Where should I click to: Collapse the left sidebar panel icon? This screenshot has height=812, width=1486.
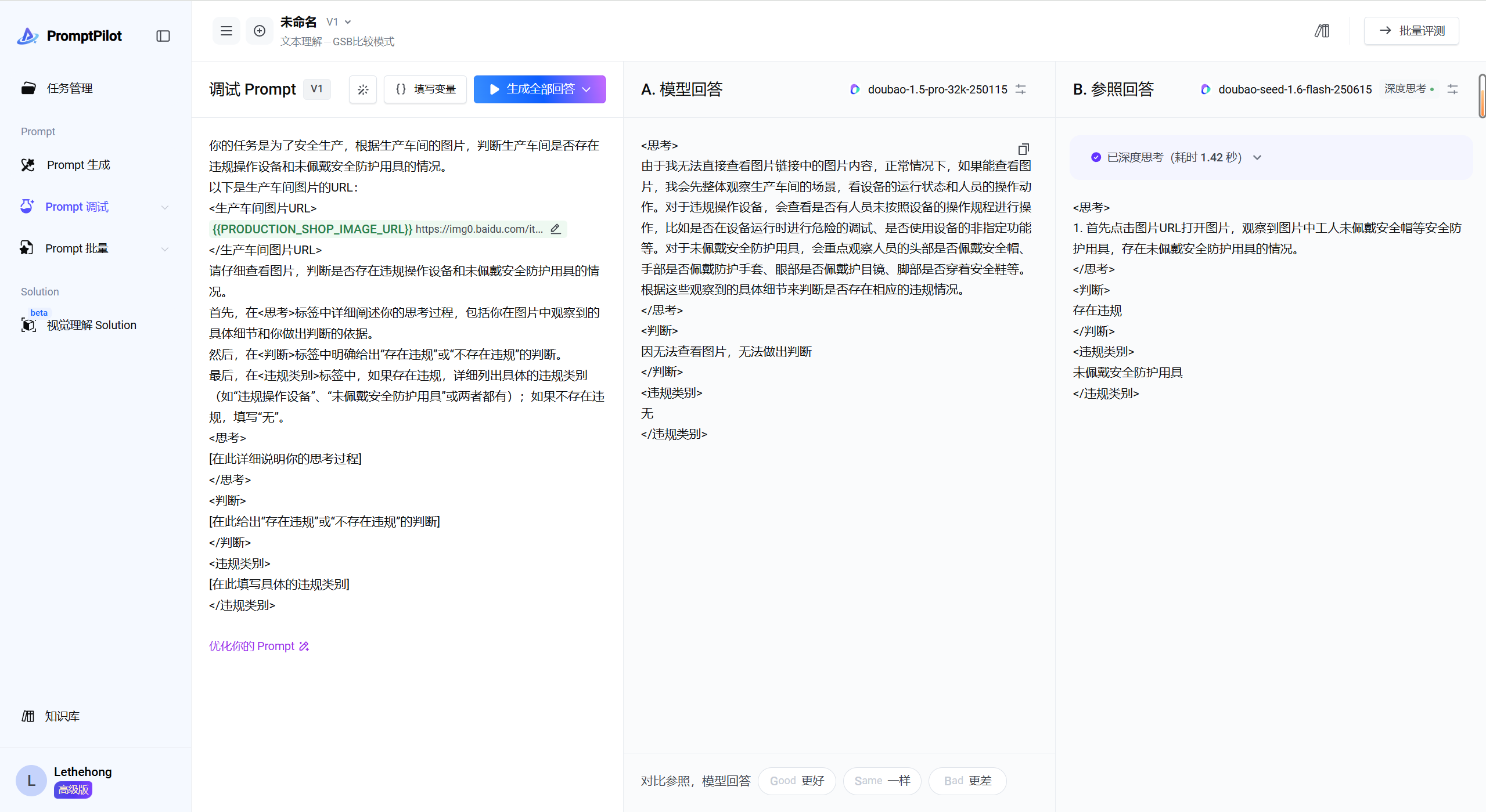pyautogui.click(x=163, y=36)
